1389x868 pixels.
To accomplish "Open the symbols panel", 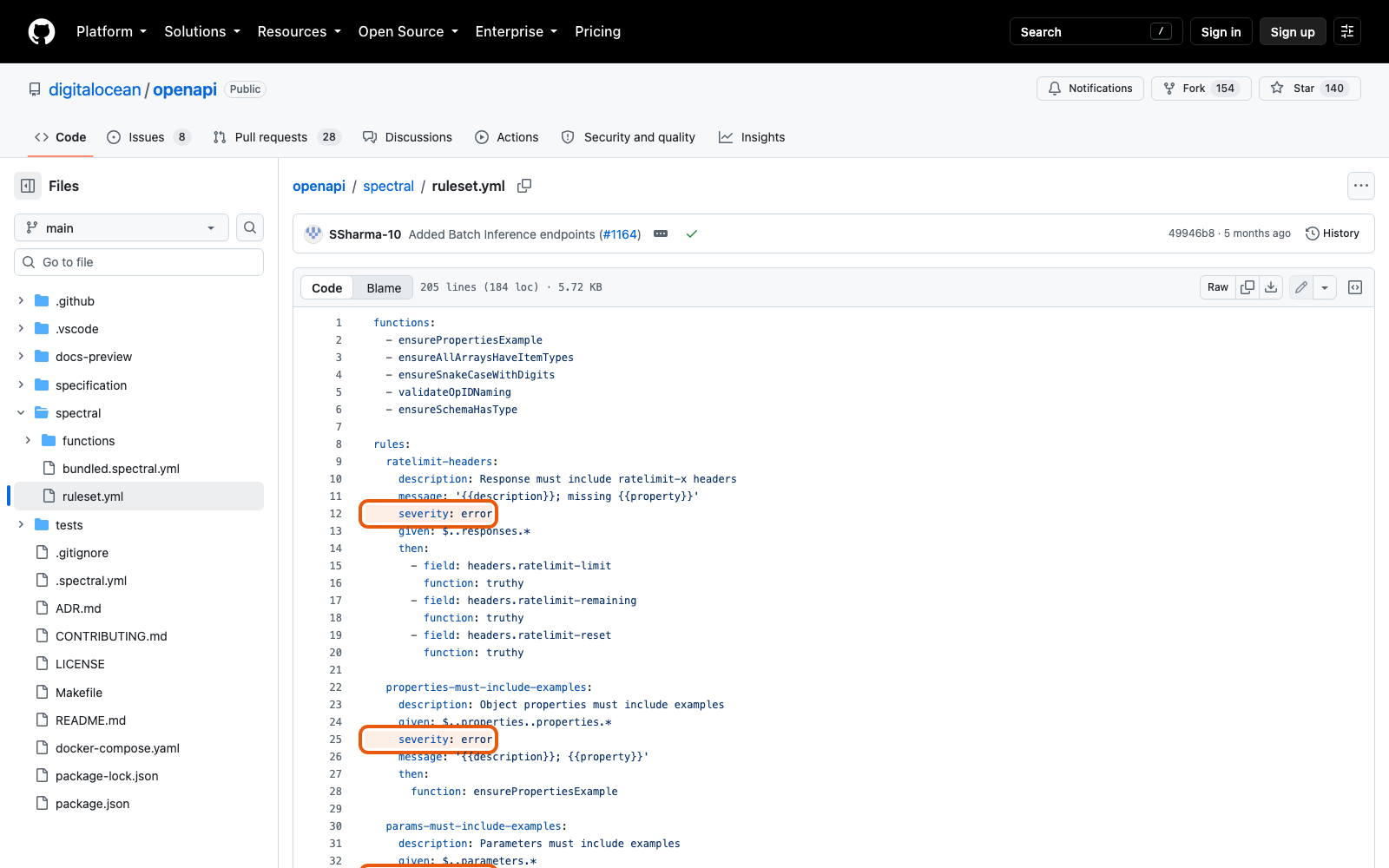I will (x=1355, y=287).
